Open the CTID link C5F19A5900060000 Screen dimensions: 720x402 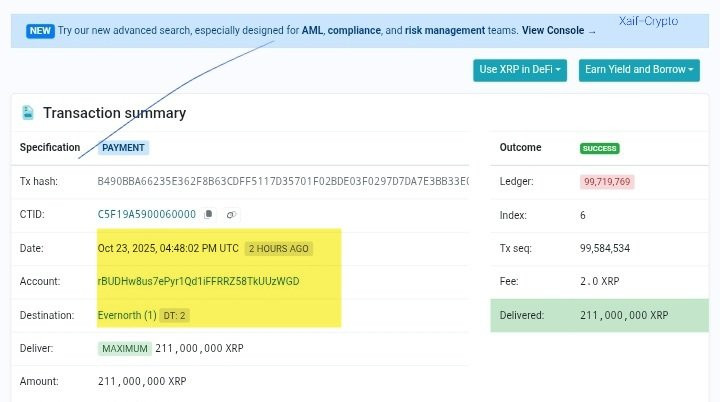146,214
